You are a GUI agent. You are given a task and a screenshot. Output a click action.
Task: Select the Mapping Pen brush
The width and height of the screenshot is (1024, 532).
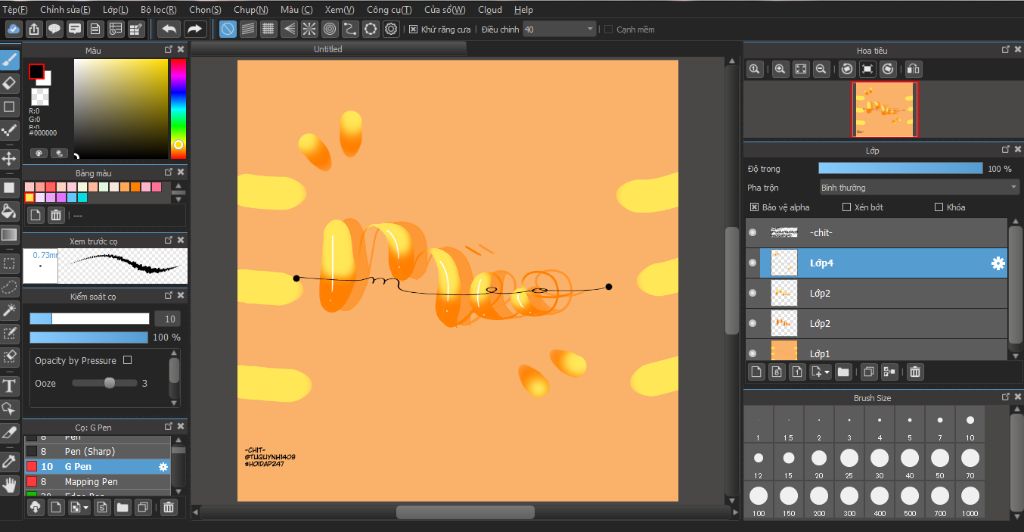pos(97,482)
